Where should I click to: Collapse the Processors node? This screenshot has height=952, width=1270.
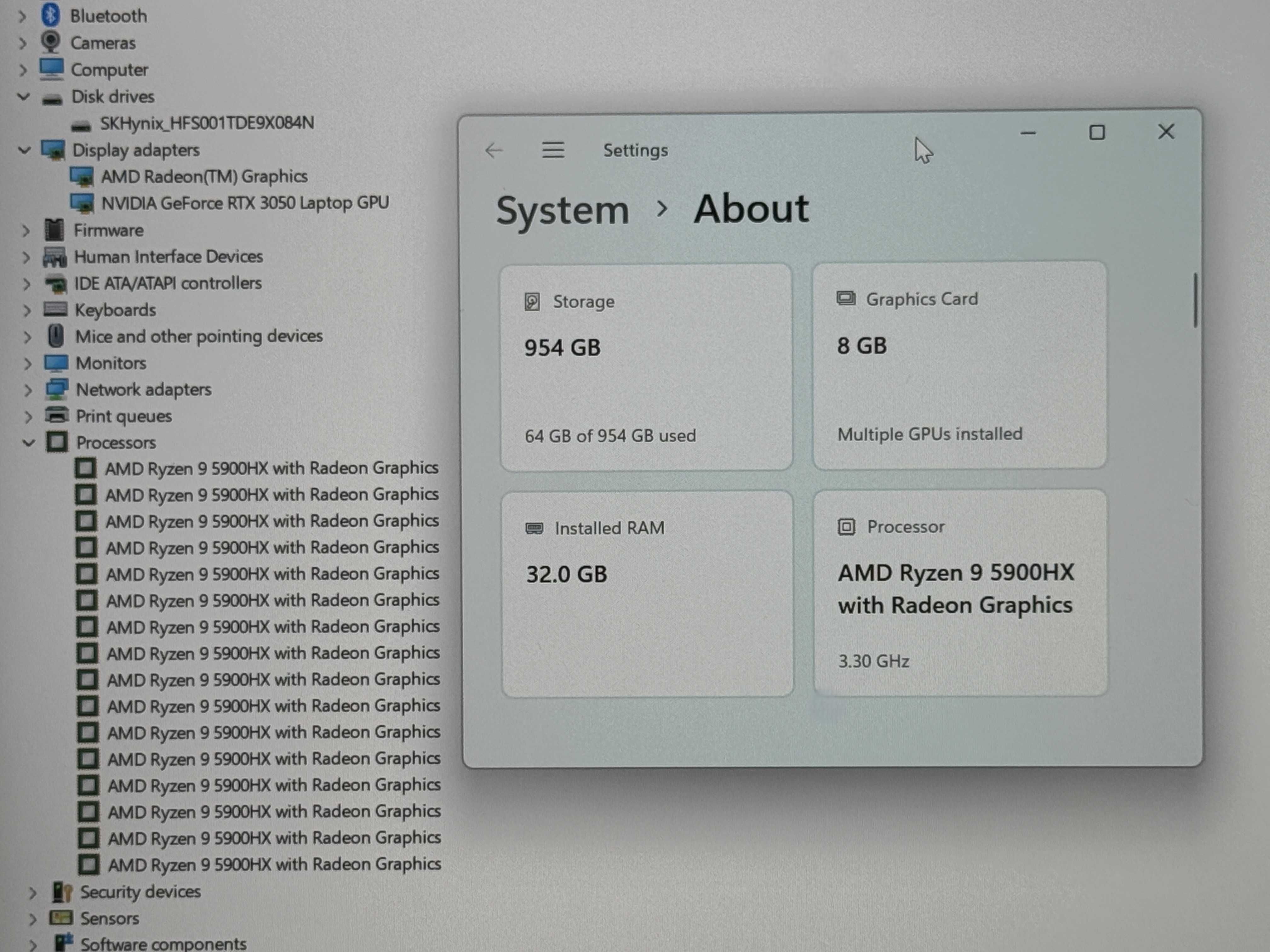coord(29,442)
